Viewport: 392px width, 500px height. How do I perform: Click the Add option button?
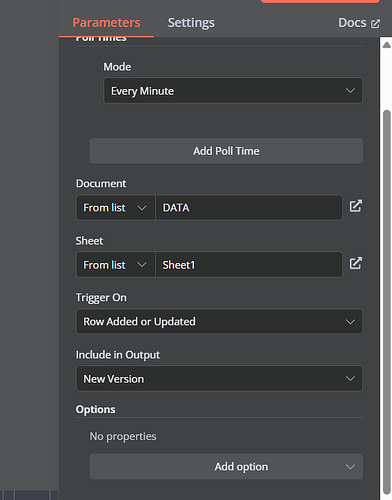pyautogui.click(x=226, y=467)
